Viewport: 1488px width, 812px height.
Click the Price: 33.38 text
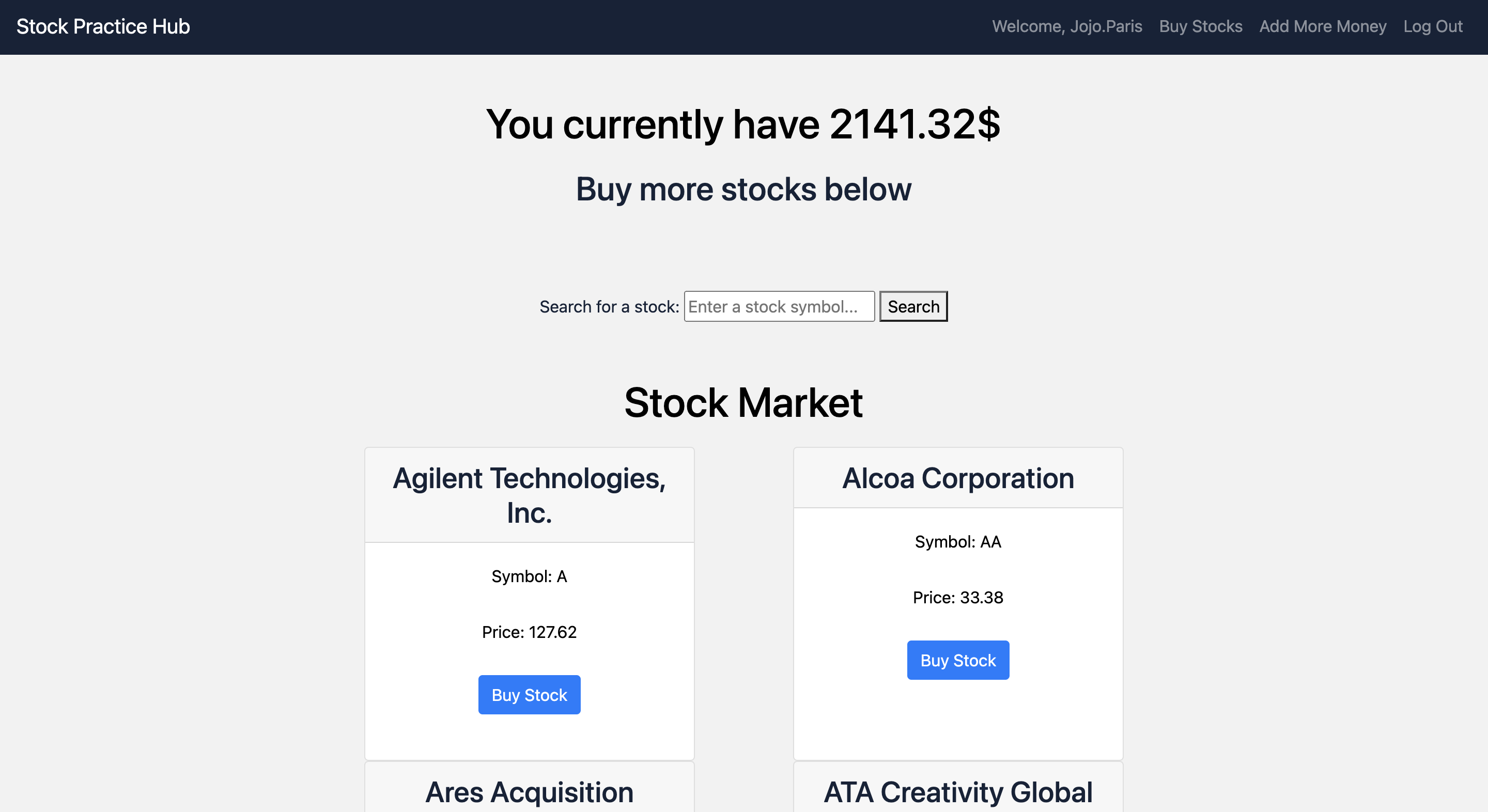[958, 598]
